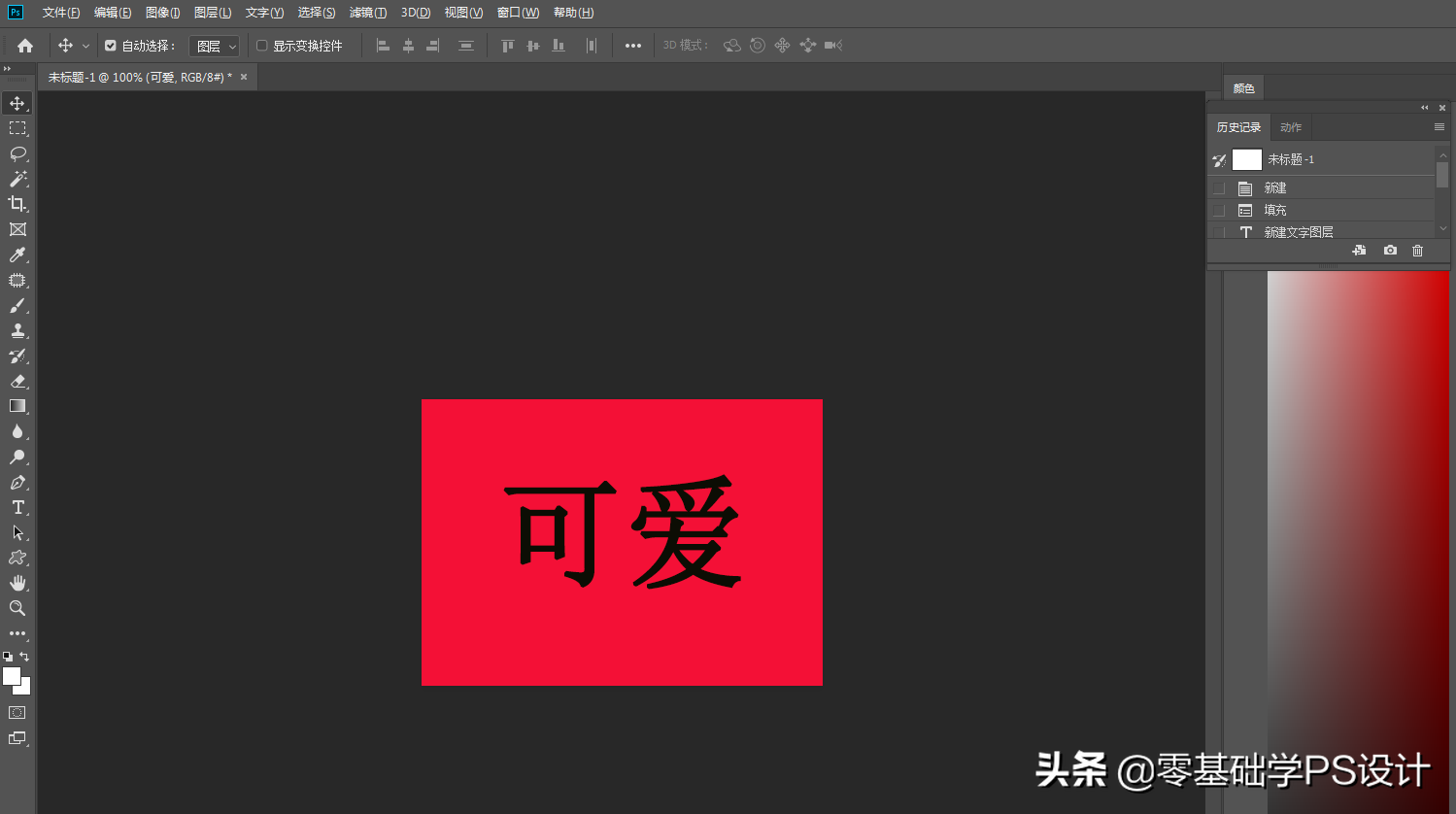The width and height of the screenshot is (1456, 814).
Task: Select the Lasso tool
Action: coord(17,153)
